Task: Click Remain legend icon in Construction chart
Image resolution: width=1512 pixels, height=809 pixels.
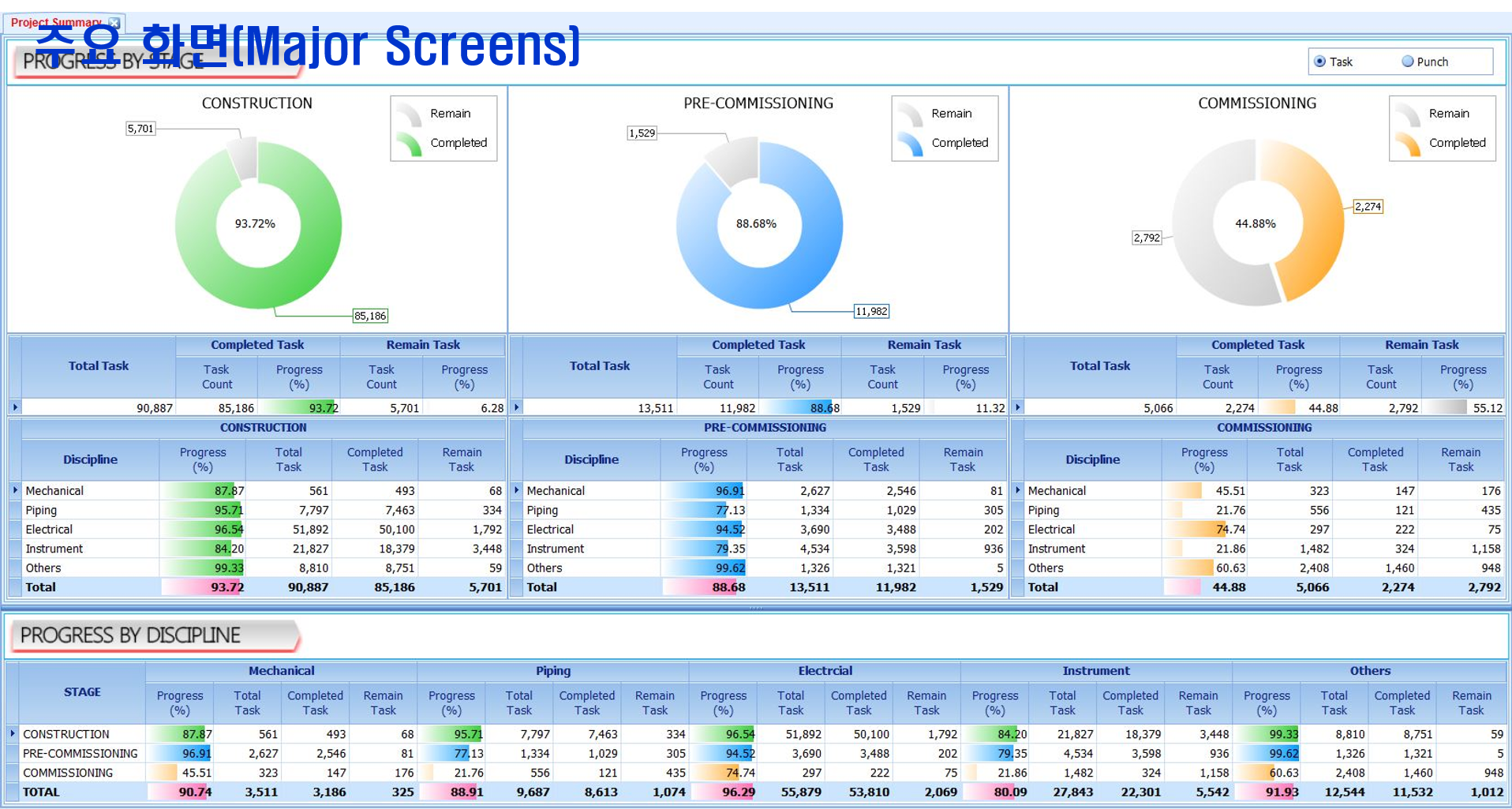Action: tap(410, 114)
